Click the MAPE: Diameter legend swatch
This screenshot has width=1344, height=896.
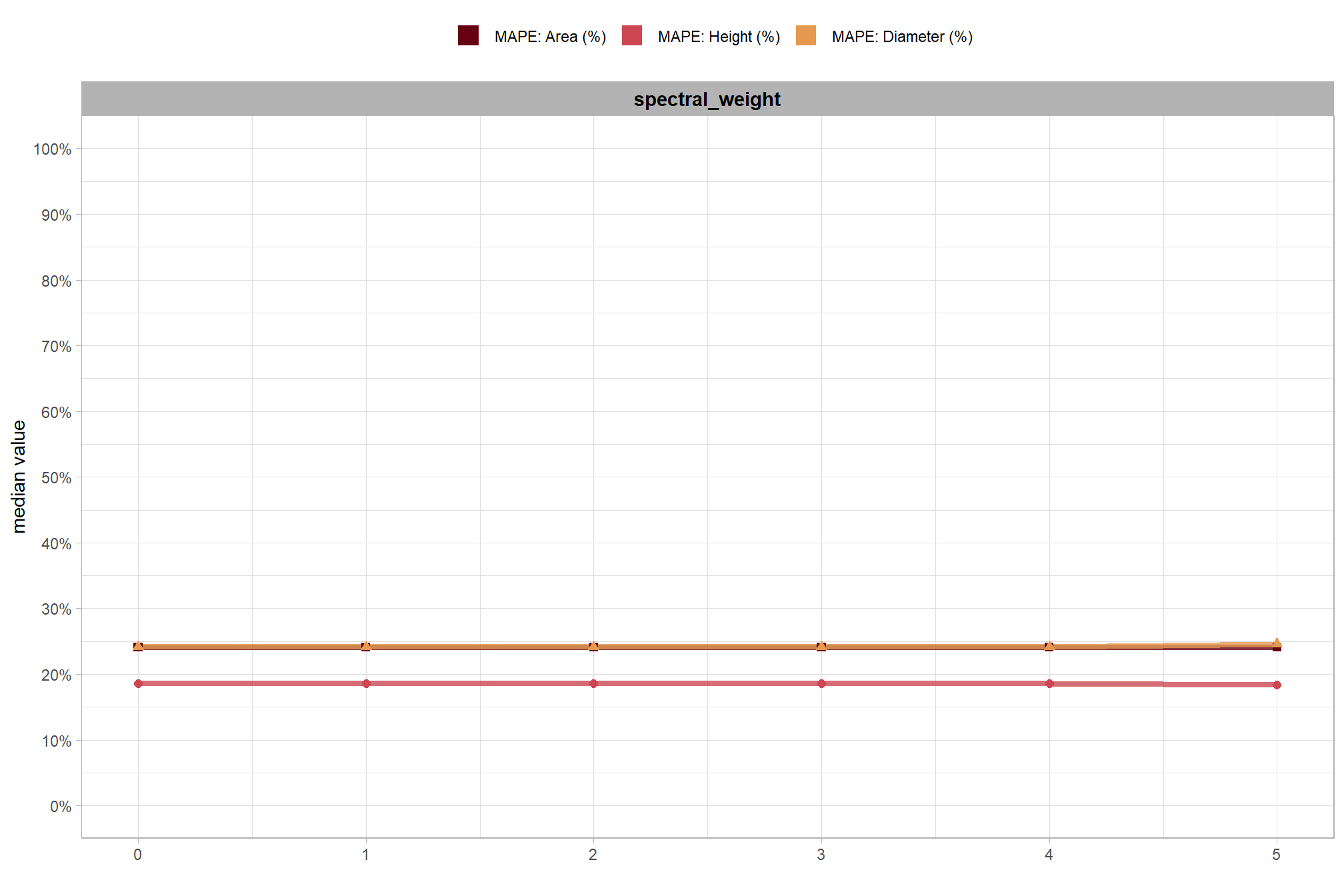tap(805, 35)
